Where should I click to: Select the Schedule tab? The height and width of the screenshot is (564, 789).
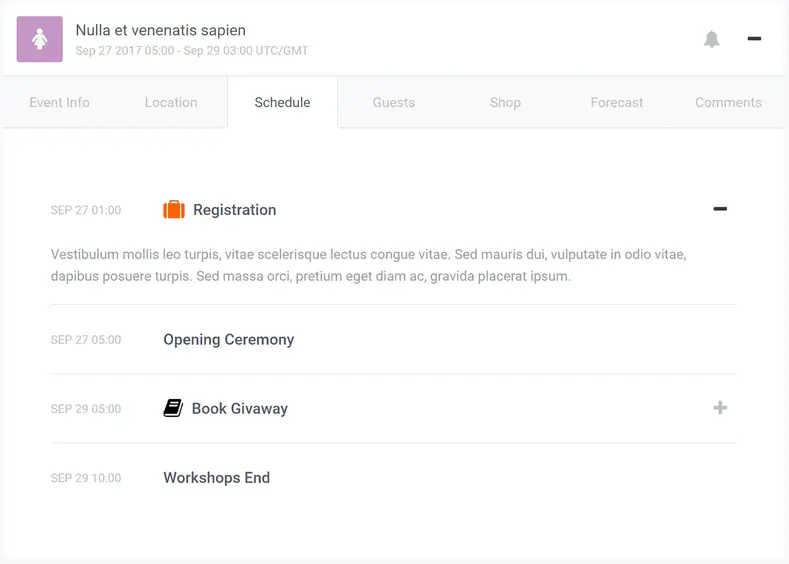(x=282, y=102)
